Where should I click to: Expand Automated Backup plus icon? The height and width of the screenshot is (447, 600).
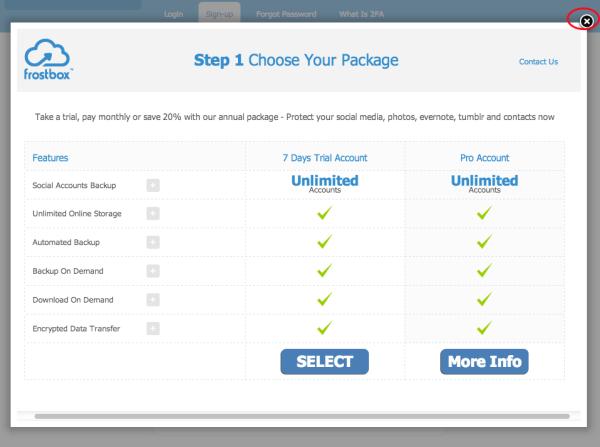tap(153, 242)
